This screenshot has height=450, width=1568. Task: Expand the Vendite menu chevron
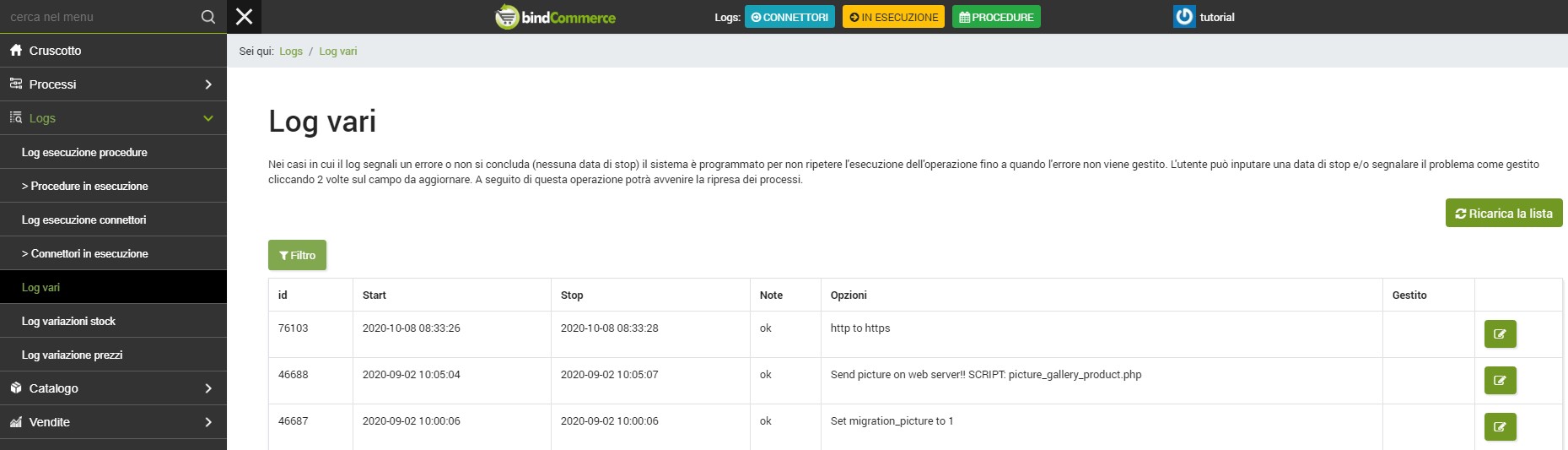pos(208,422)
